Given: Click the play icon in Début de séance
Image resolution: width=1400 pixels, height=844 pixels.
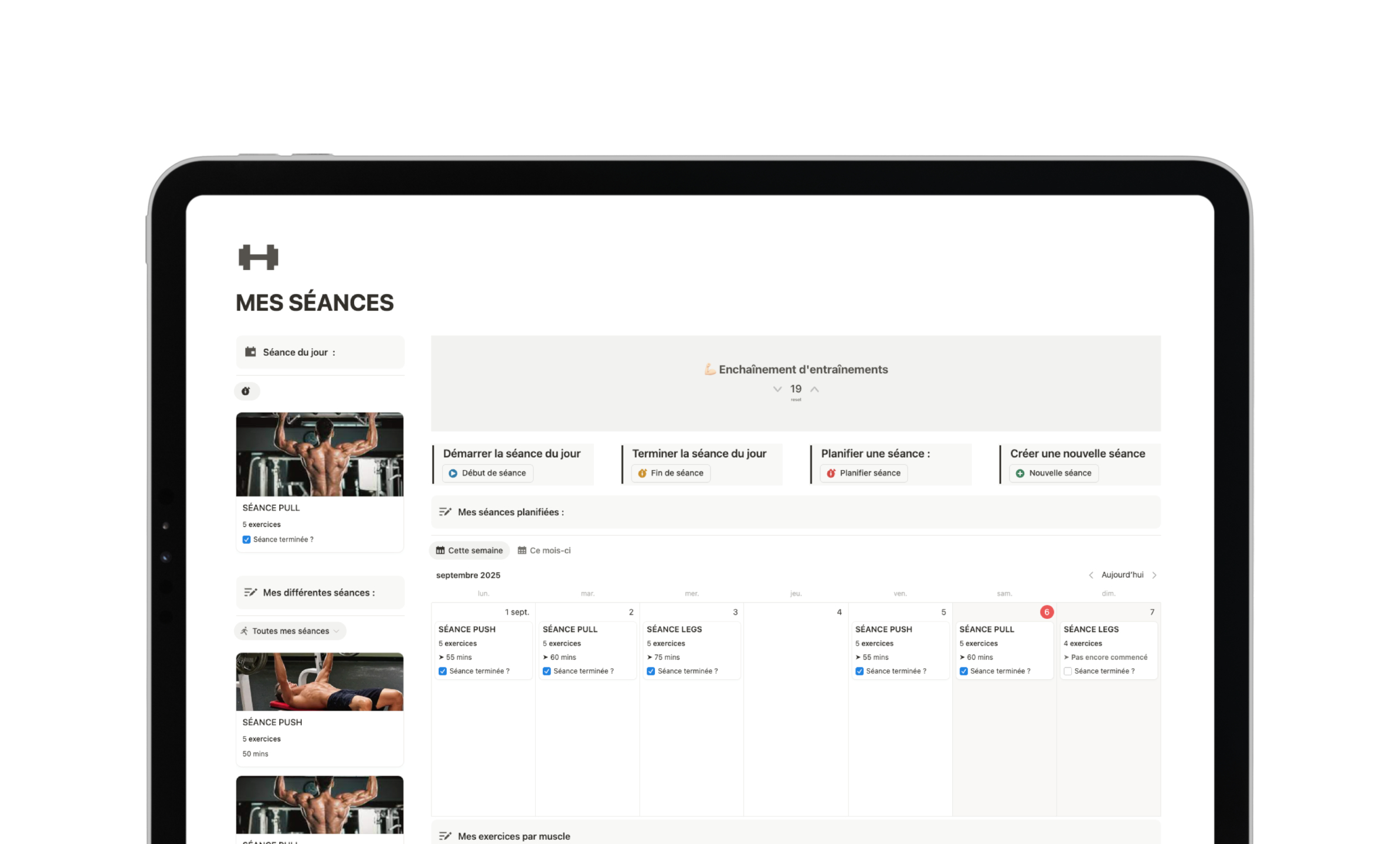Looking at the screenshot, I should point(453,473).
